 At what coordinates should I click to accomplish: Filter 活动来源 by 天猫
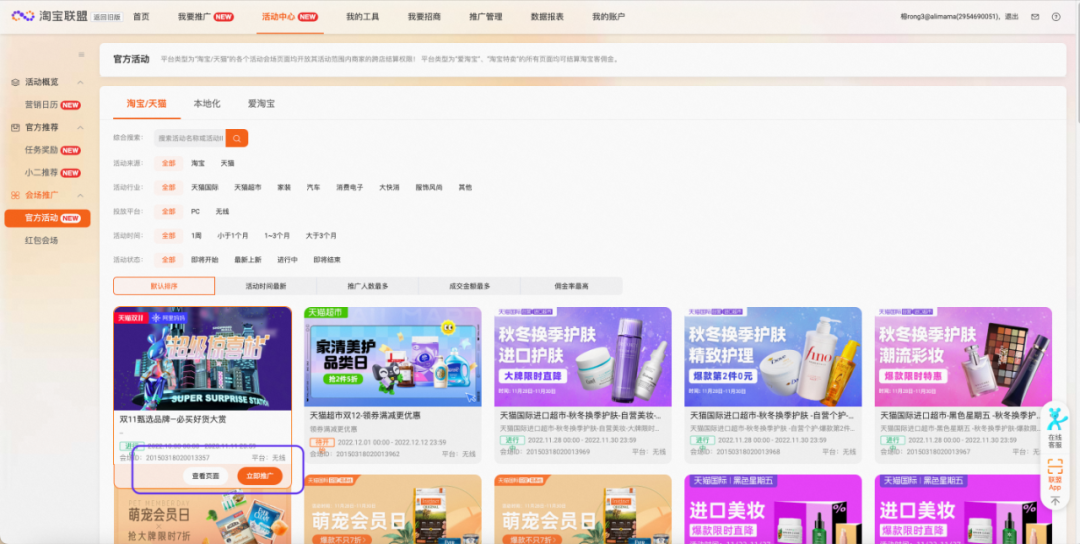(x=227, y=163)
